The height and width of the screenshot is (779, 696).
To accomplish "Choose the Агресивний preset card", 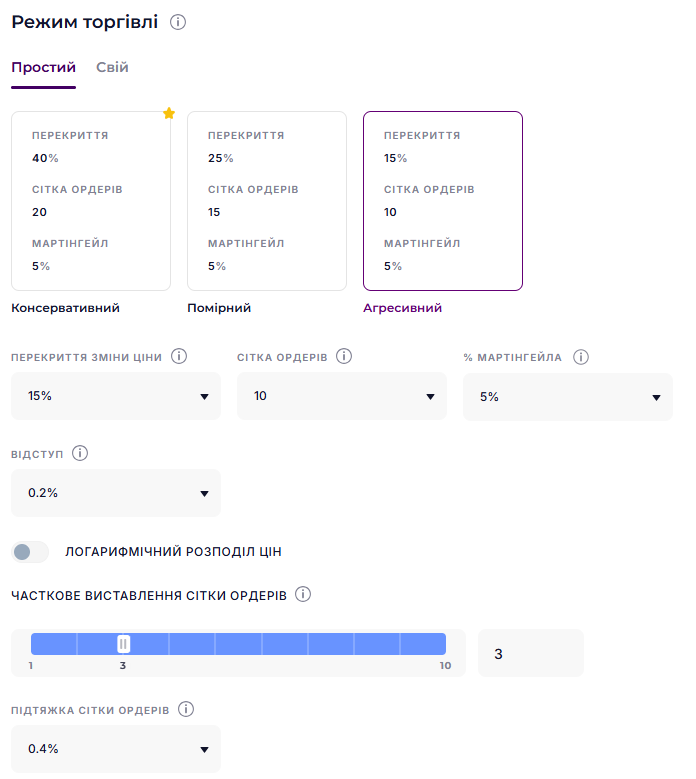I will (443, 201).
